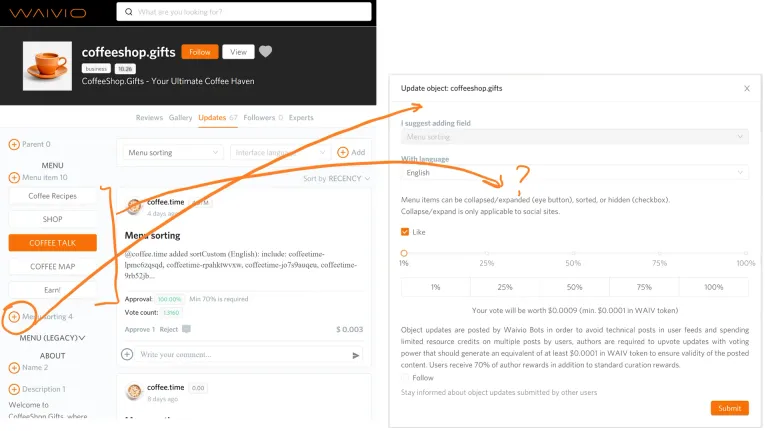Open the Menu sorting filter dropdown
This screenshot has height=431, width=768.
point(173,153)
